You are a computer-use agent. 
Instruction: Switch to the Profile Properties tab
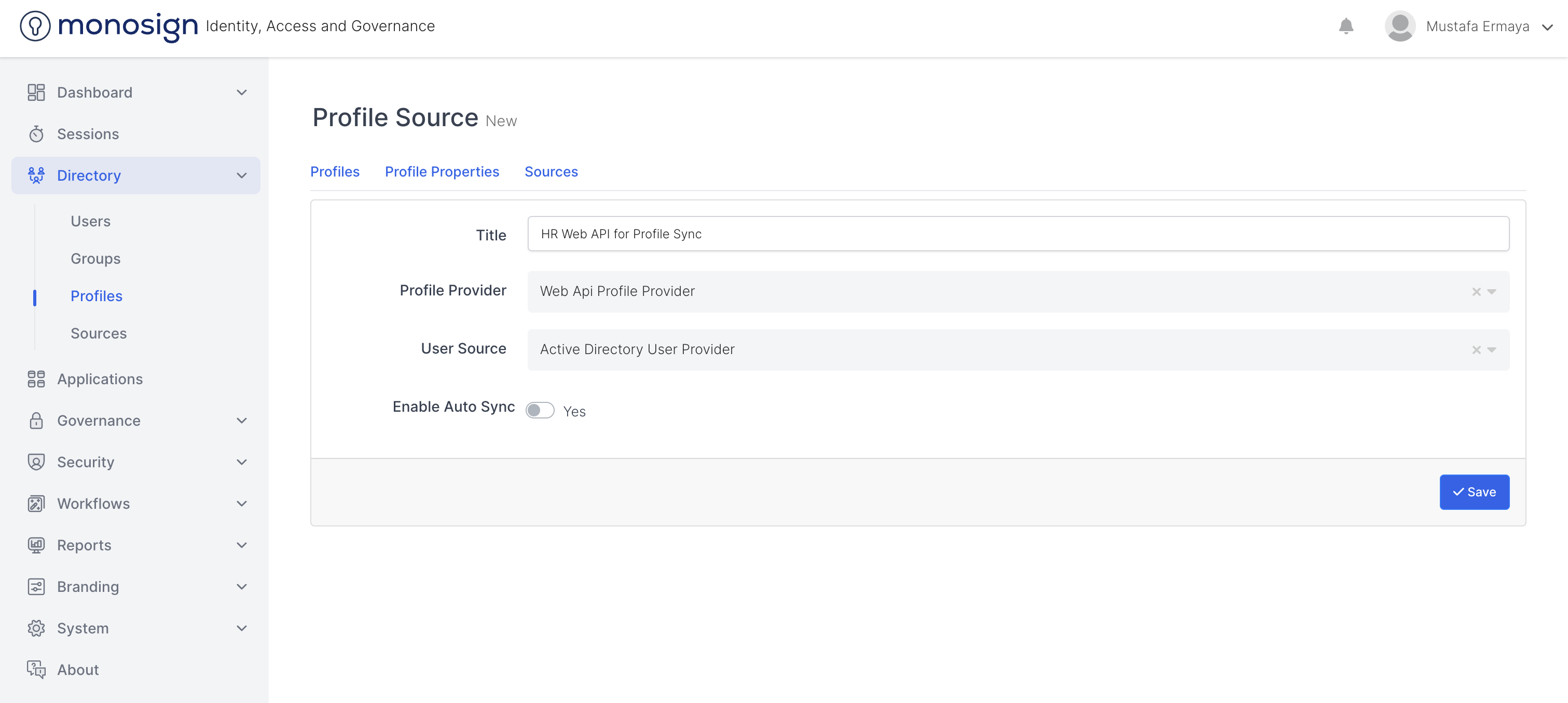442,171
